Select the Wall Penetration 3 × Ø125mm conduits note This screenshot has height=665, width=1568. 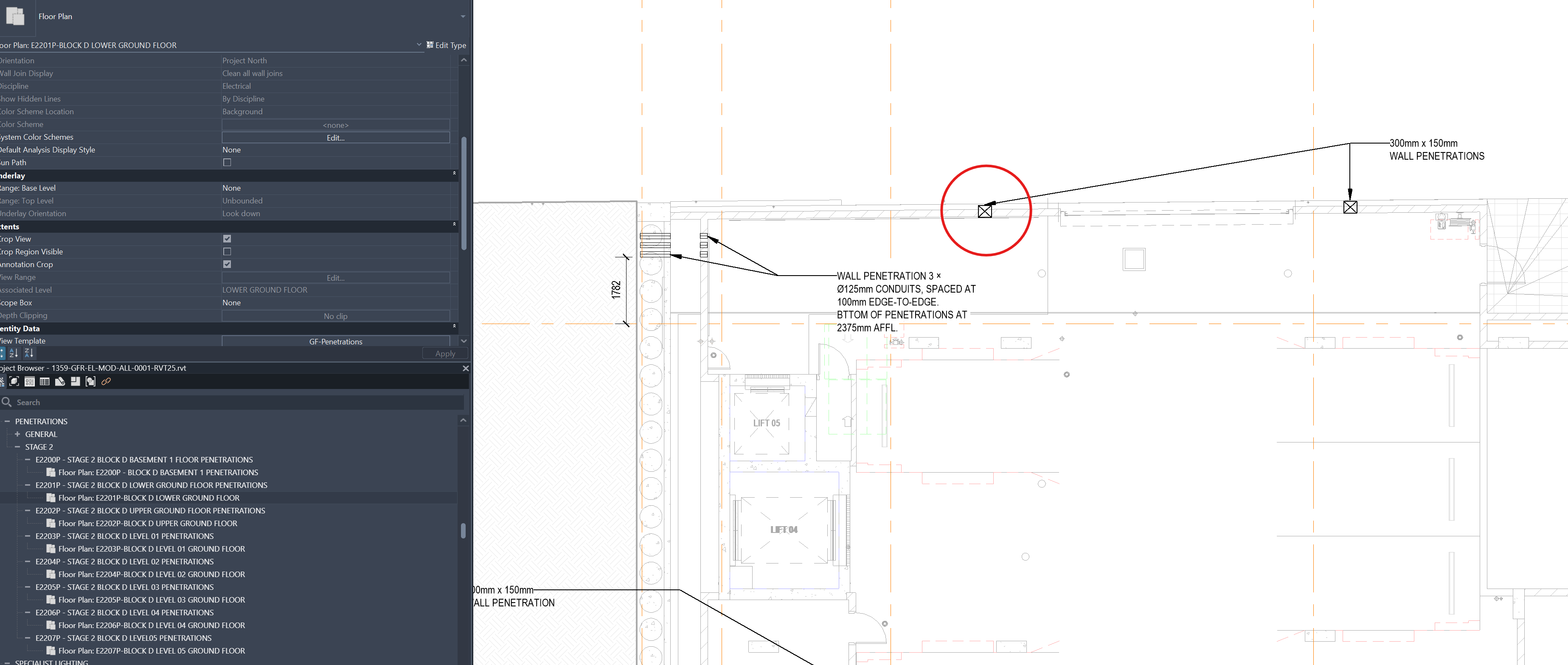[906, 302]
